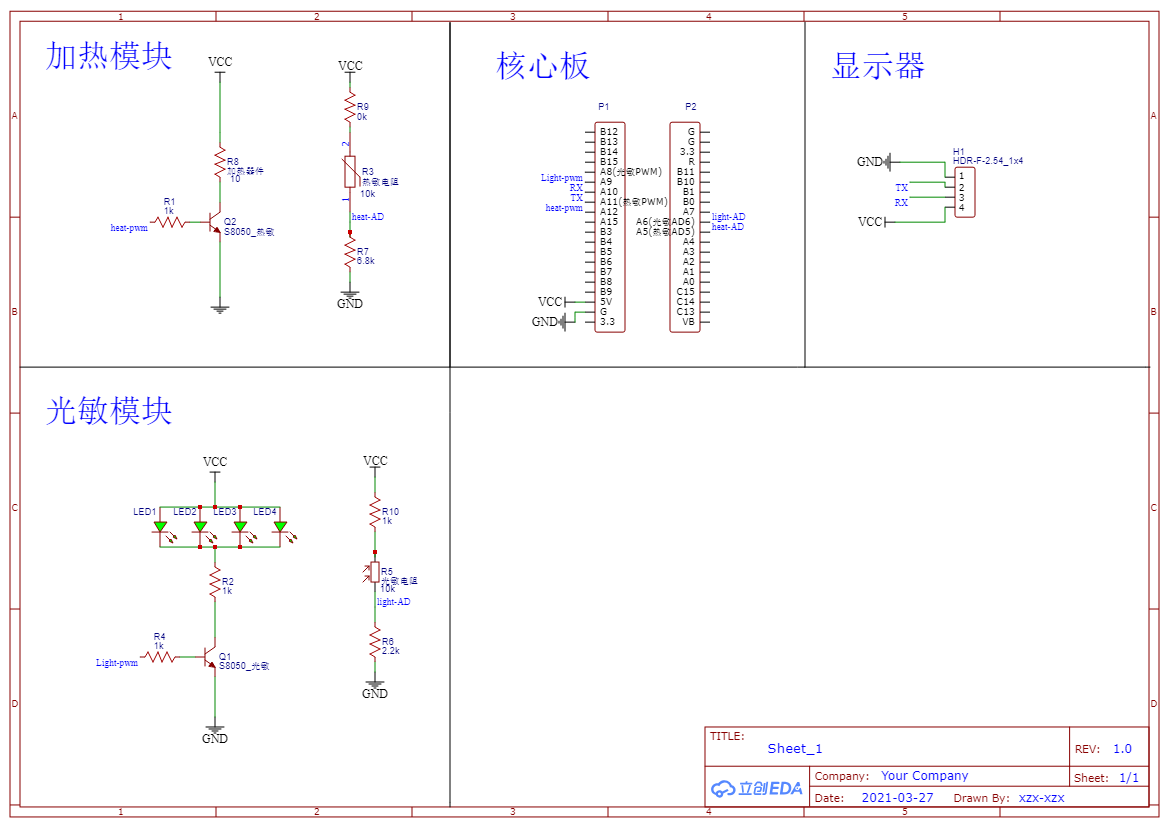This screenshot has height=828, width=1169.
Task: Click the date 2021-03-27
Action: (x=898, y=798)
